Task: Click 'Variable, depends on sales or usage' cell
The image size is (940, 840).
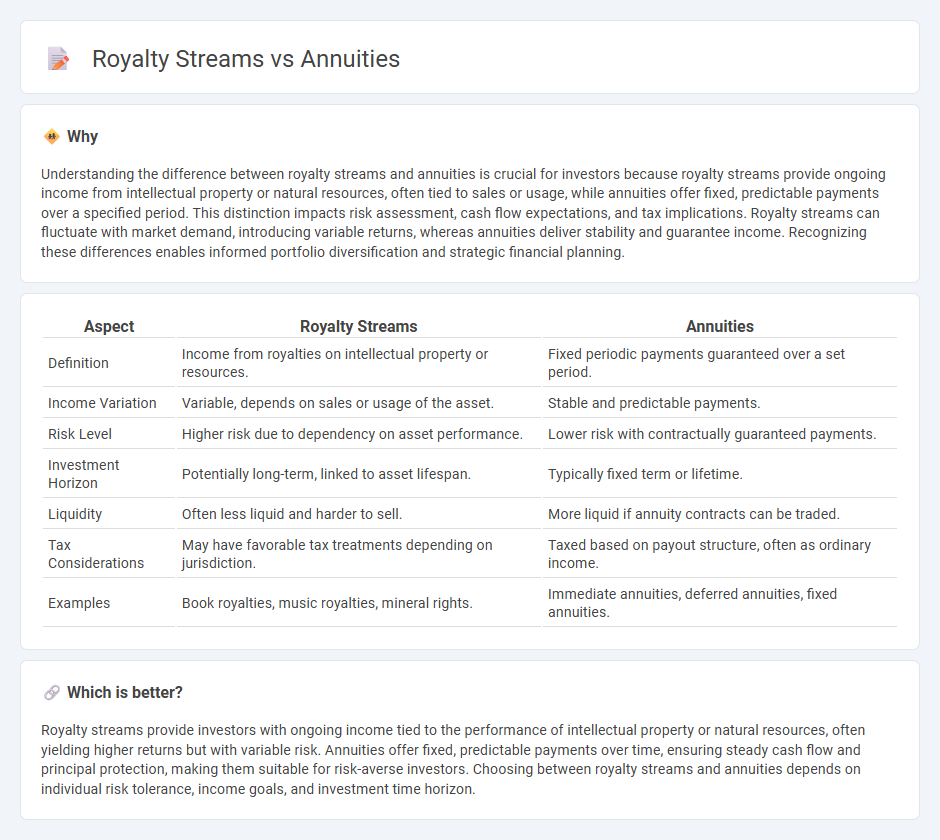Action: (358, 403)
